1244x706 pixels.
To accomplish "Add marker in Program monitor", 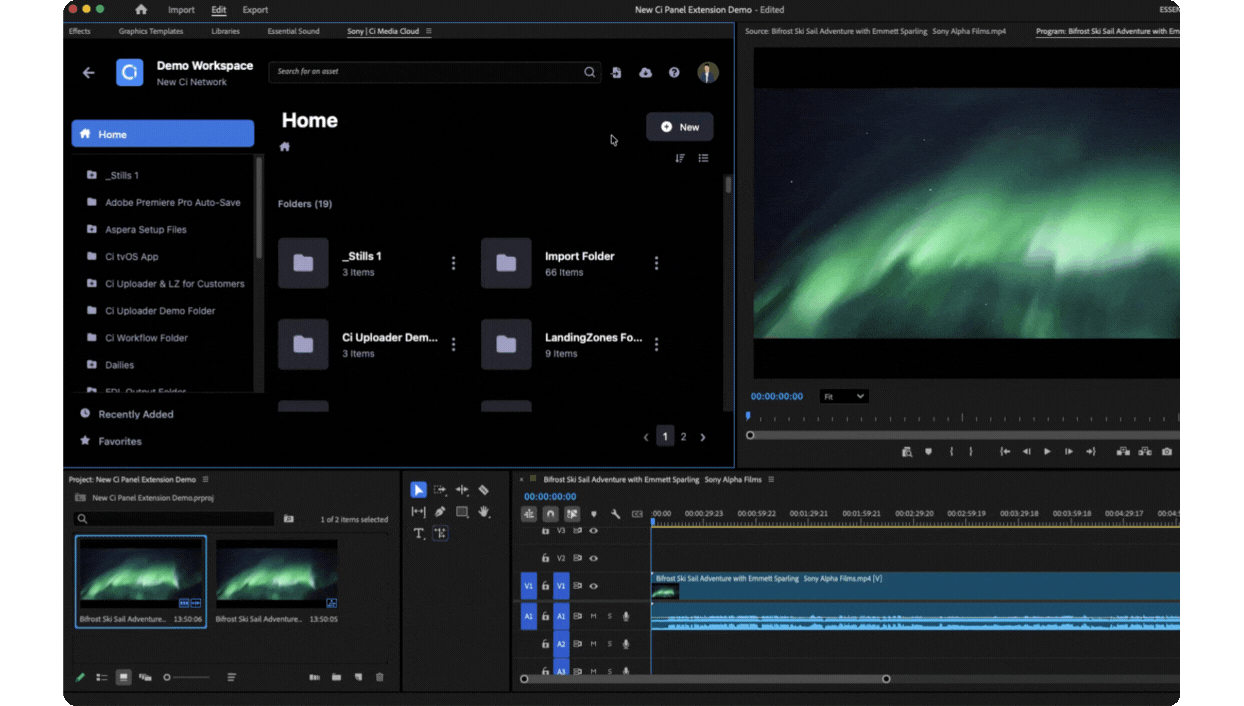I will tap(929, 452).
